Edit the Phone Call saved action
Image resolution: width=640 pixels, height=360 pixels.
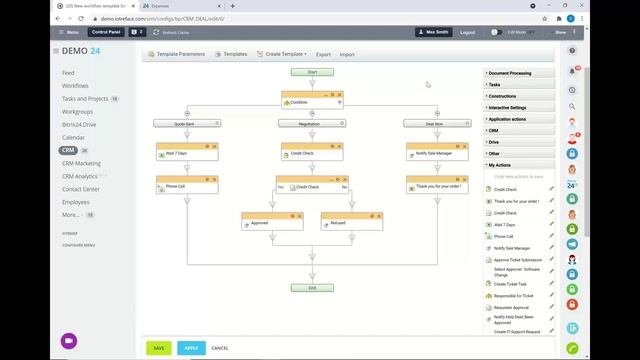tap(551, 236)
